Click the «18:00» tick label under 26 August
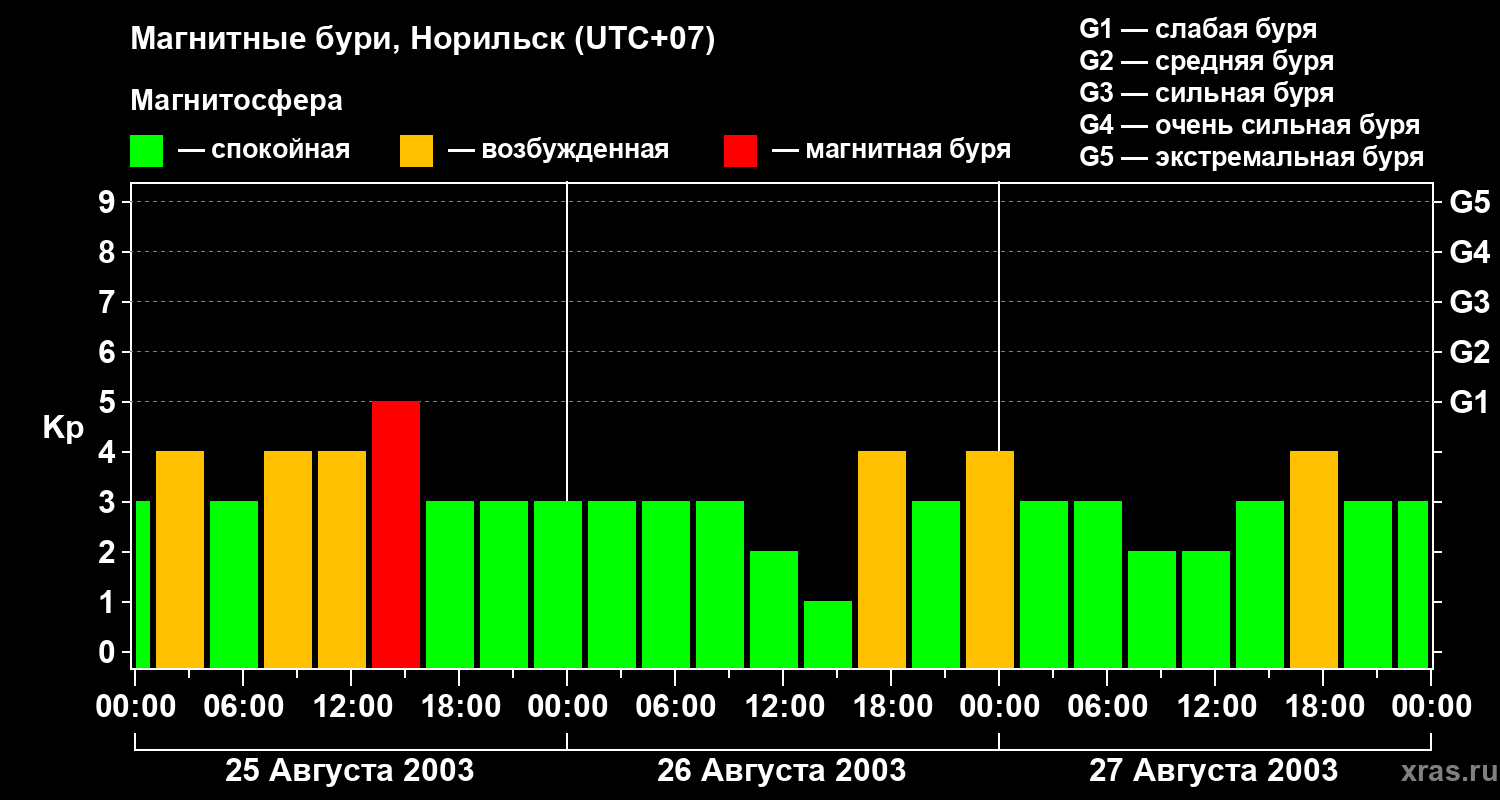This screenshot has width=1500, height=800. tap(891, 706)
